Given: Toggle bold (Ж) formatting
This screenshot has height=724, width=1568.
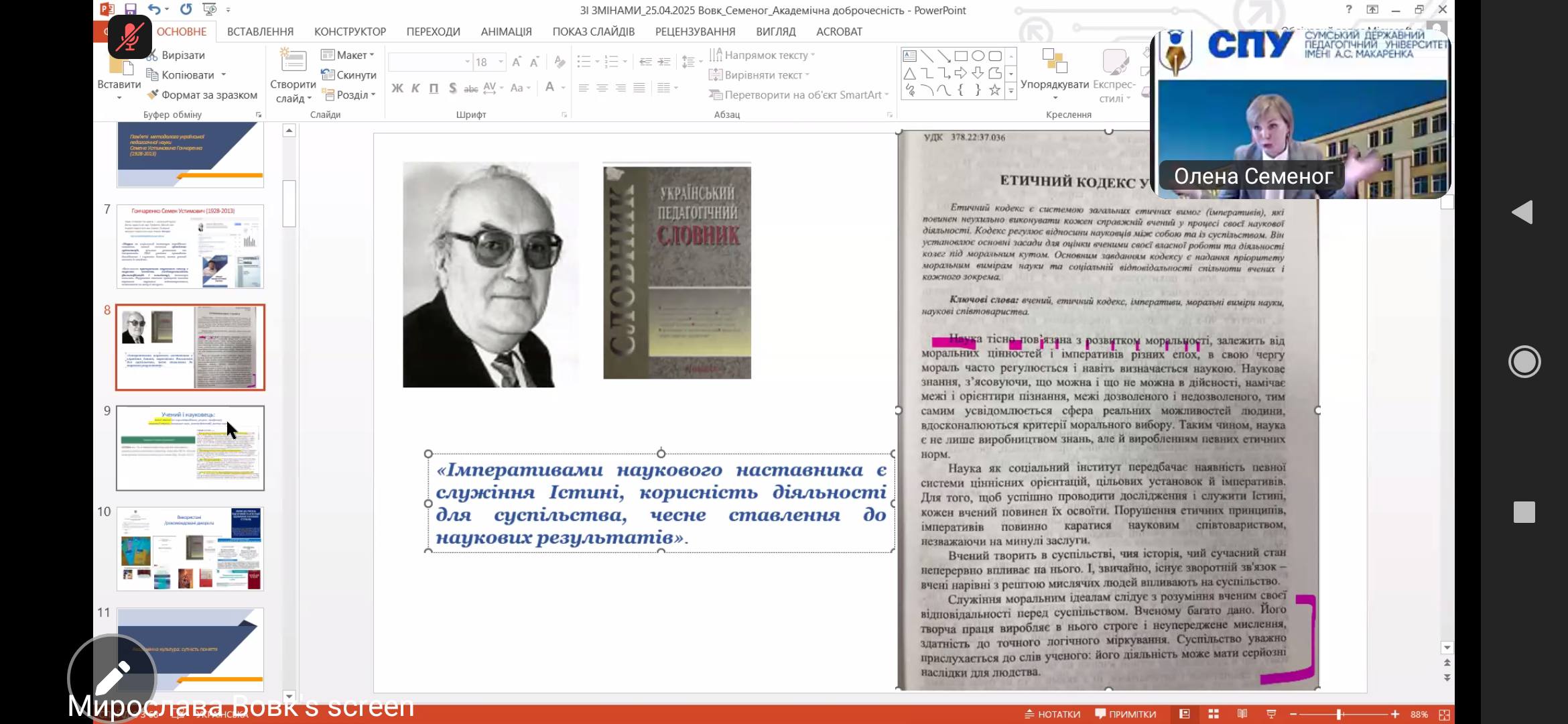Looking at the screenshot, I should point(397,88).
